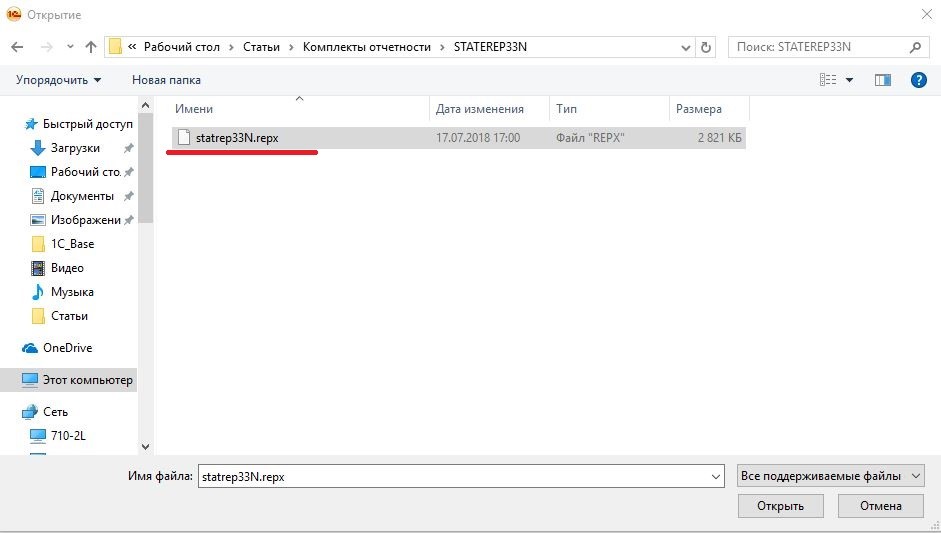Open Видео in sidebar
Screen dimensions: 941x533
[67, 268]
